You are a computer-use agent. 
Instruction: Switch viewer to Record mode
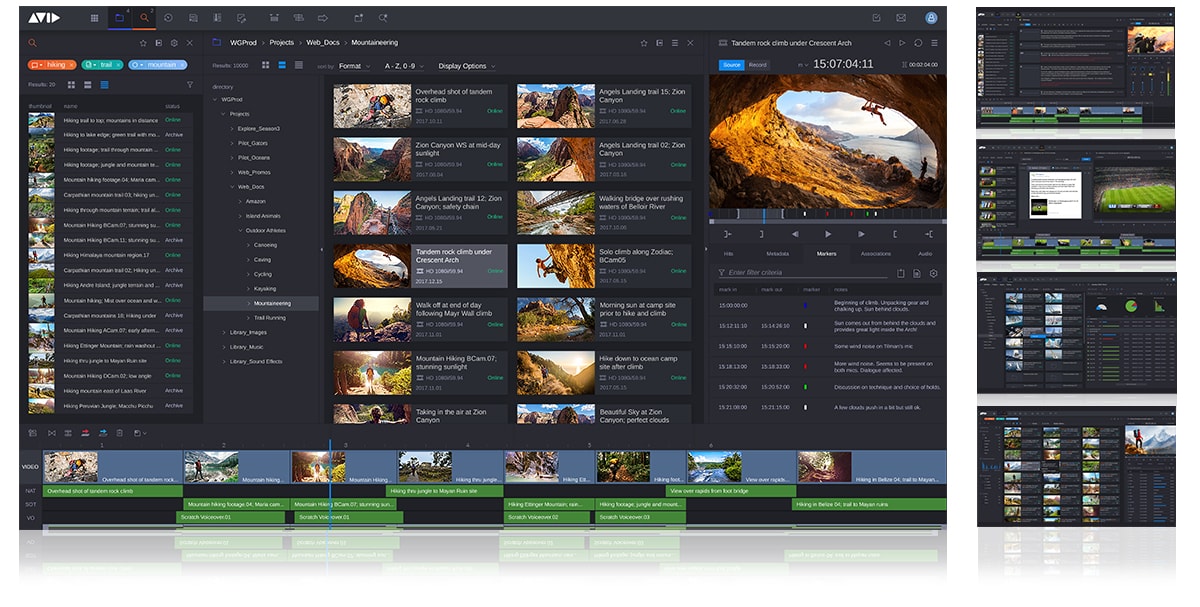(757, 65)
